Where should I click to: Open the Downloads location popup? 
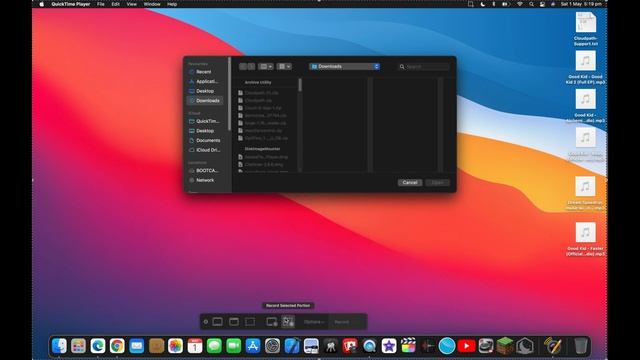[x=344, y=67]
